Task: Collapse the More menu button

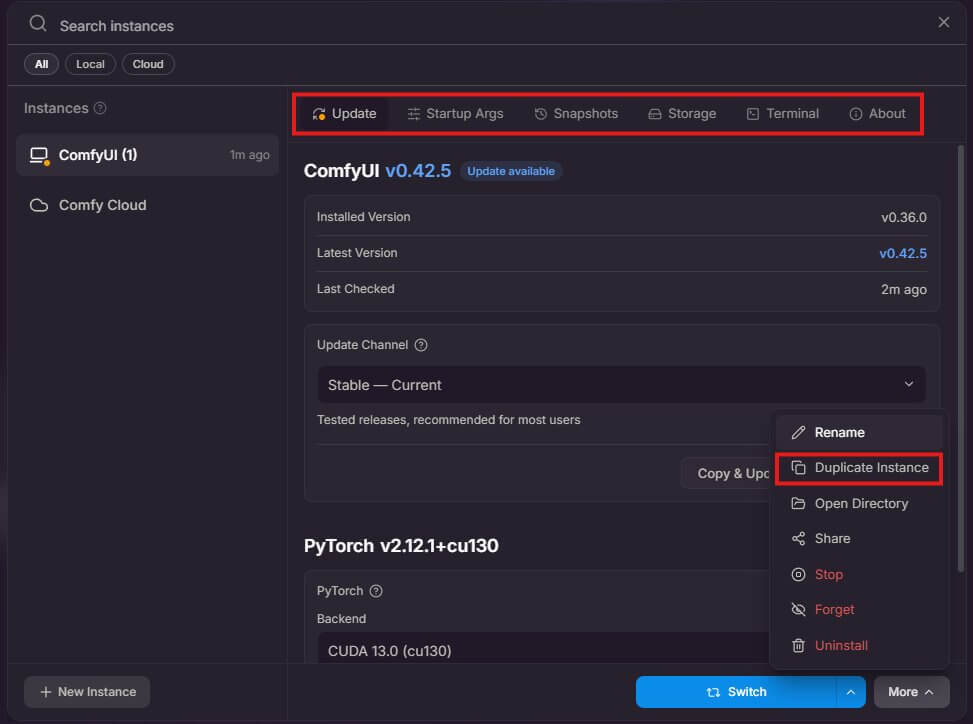Action: point(912,692)
